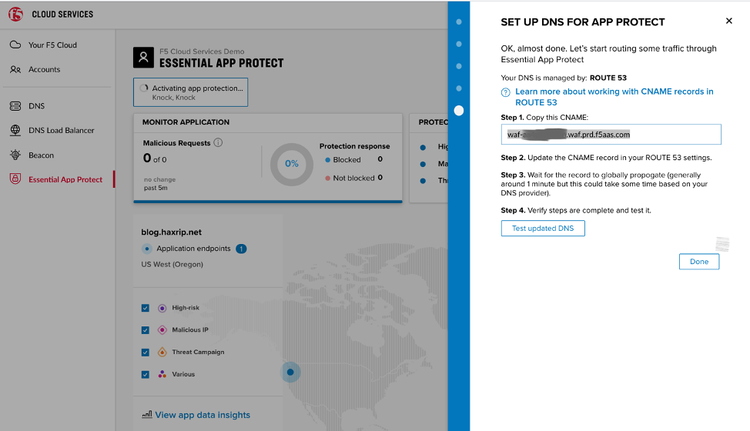Click the Malicious IP pink legend icon
Viewport: 750px width, 431px height.
pyautogui.click(x=162, y=330)
